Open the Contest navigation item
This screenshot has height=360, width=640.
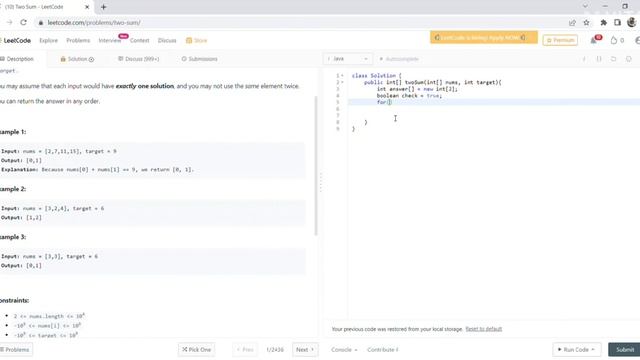click(x=140, y=40)
